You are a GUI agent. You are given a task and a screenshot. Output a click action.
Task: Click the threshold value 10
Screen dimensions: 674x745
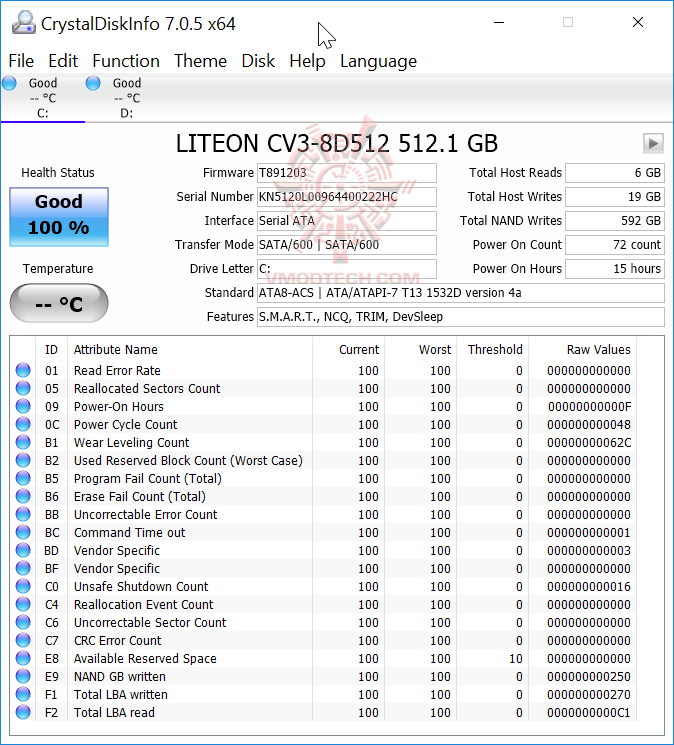516,659
